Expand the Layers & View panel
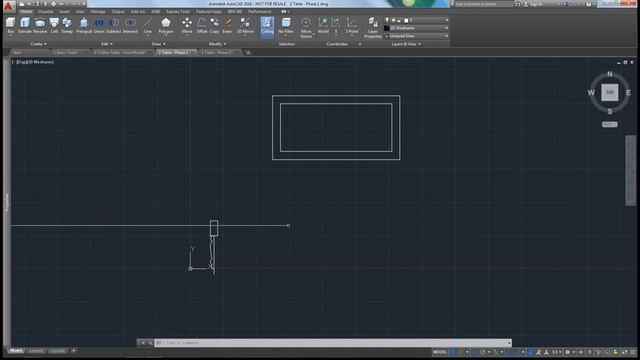The height and width of the screenshot is (360, 640). click(x=406, y=44)
